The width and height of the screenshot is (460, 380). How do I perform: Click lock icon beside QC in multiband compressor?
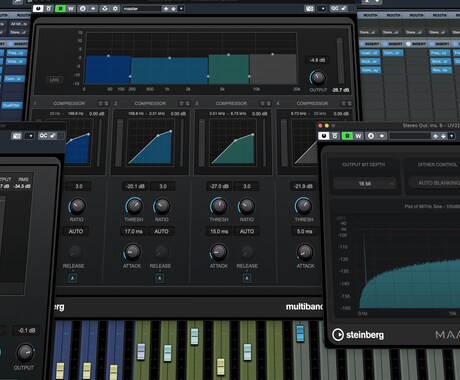point(344,8)
